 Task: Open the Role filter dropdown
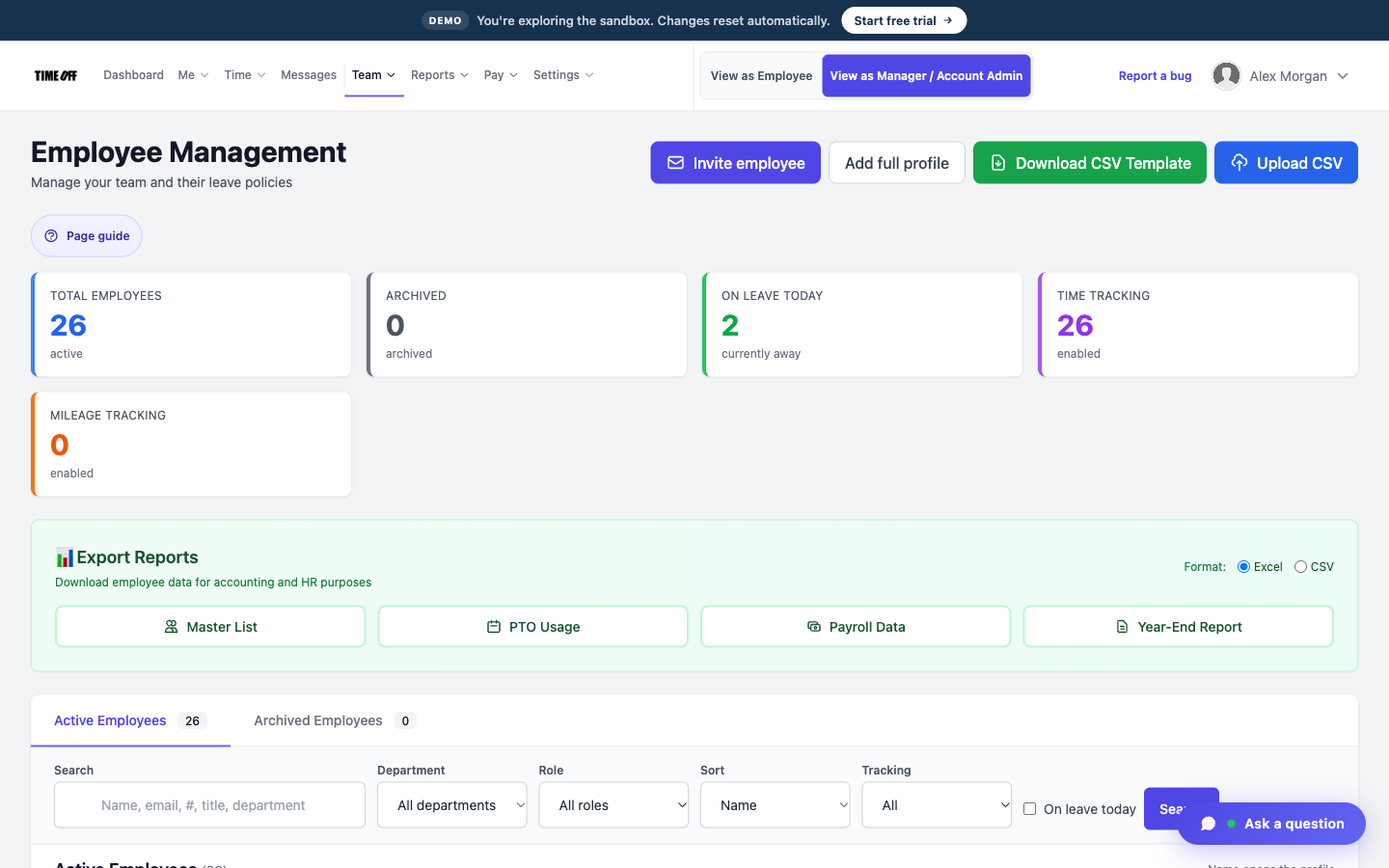(x=613, y=805)
